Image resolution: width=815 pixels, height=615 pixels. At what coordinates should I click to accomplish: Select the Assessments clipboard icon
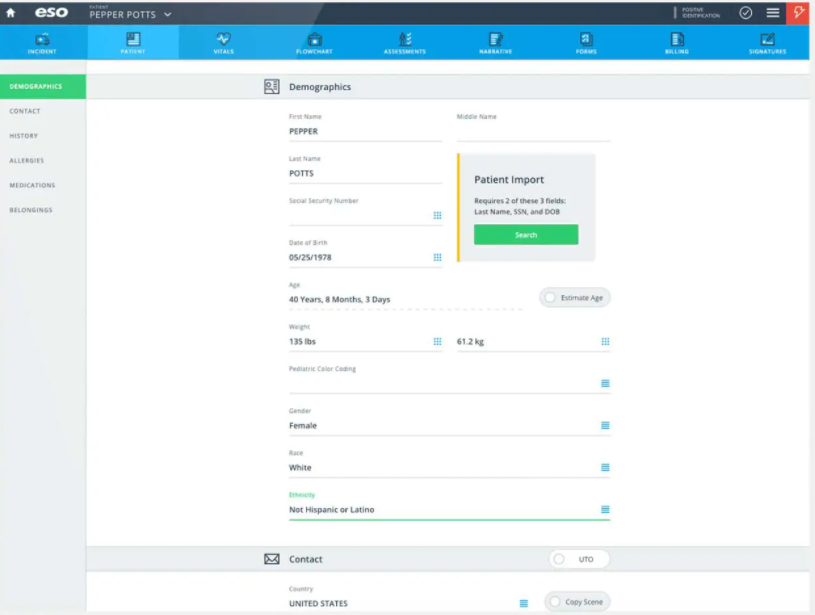[403, 38]
